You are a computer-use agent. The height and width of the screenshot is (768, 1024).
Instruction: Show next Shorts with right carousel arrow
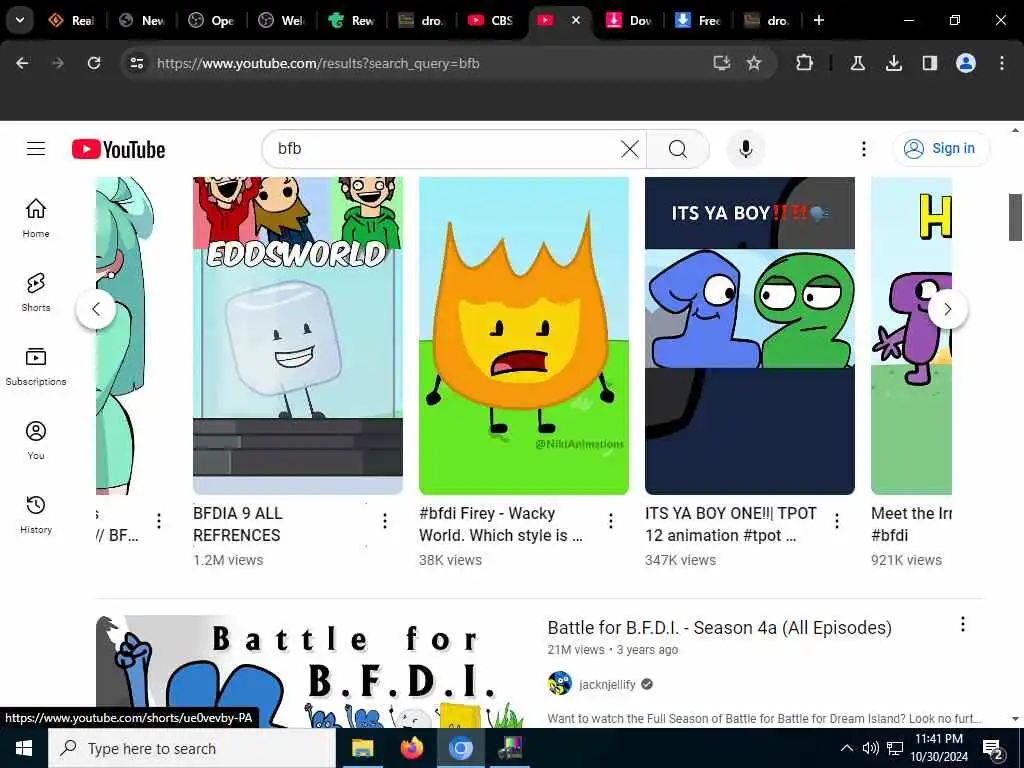click(948, 309)
